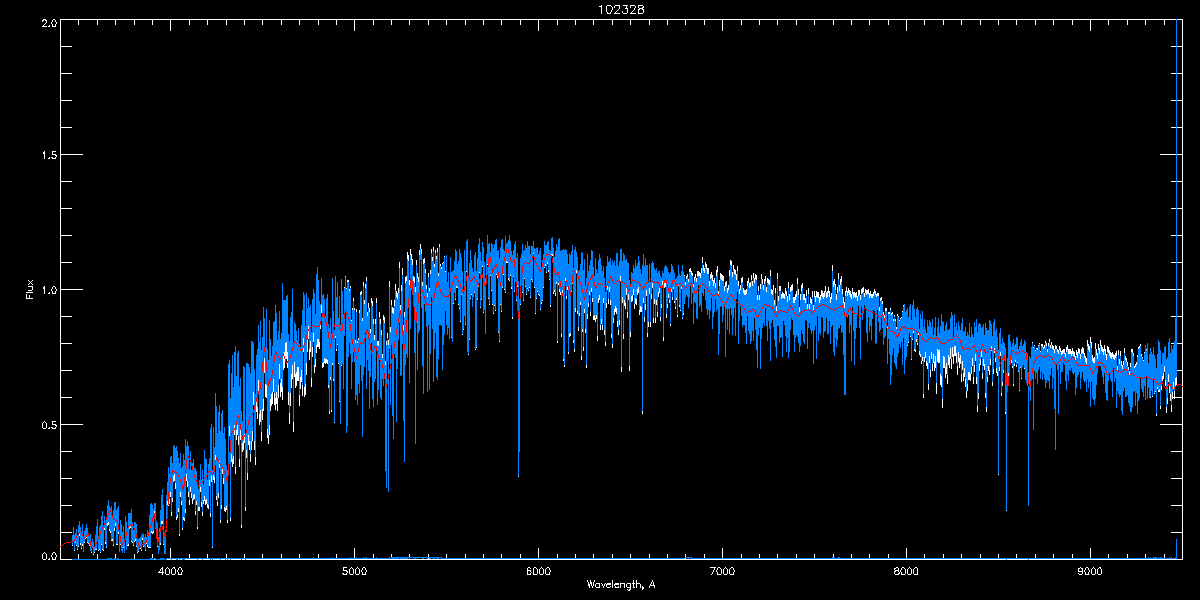Click the 8000 x-axis tick label
Image resolution: width=1200 pixels, height=600 pixels.
click(906, 572)
